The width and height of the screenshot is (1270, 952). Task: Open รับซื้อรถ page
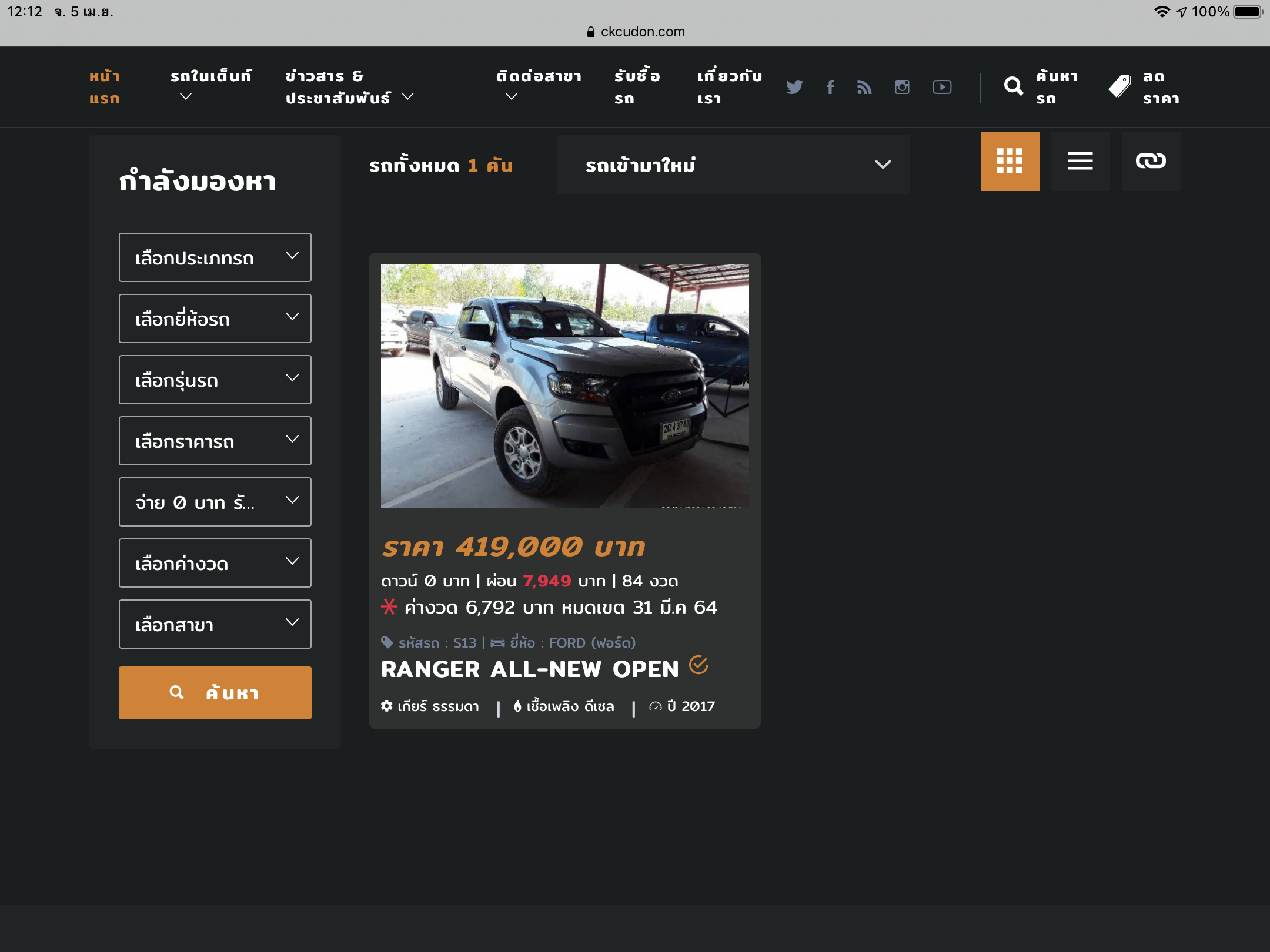coord(637,87)
